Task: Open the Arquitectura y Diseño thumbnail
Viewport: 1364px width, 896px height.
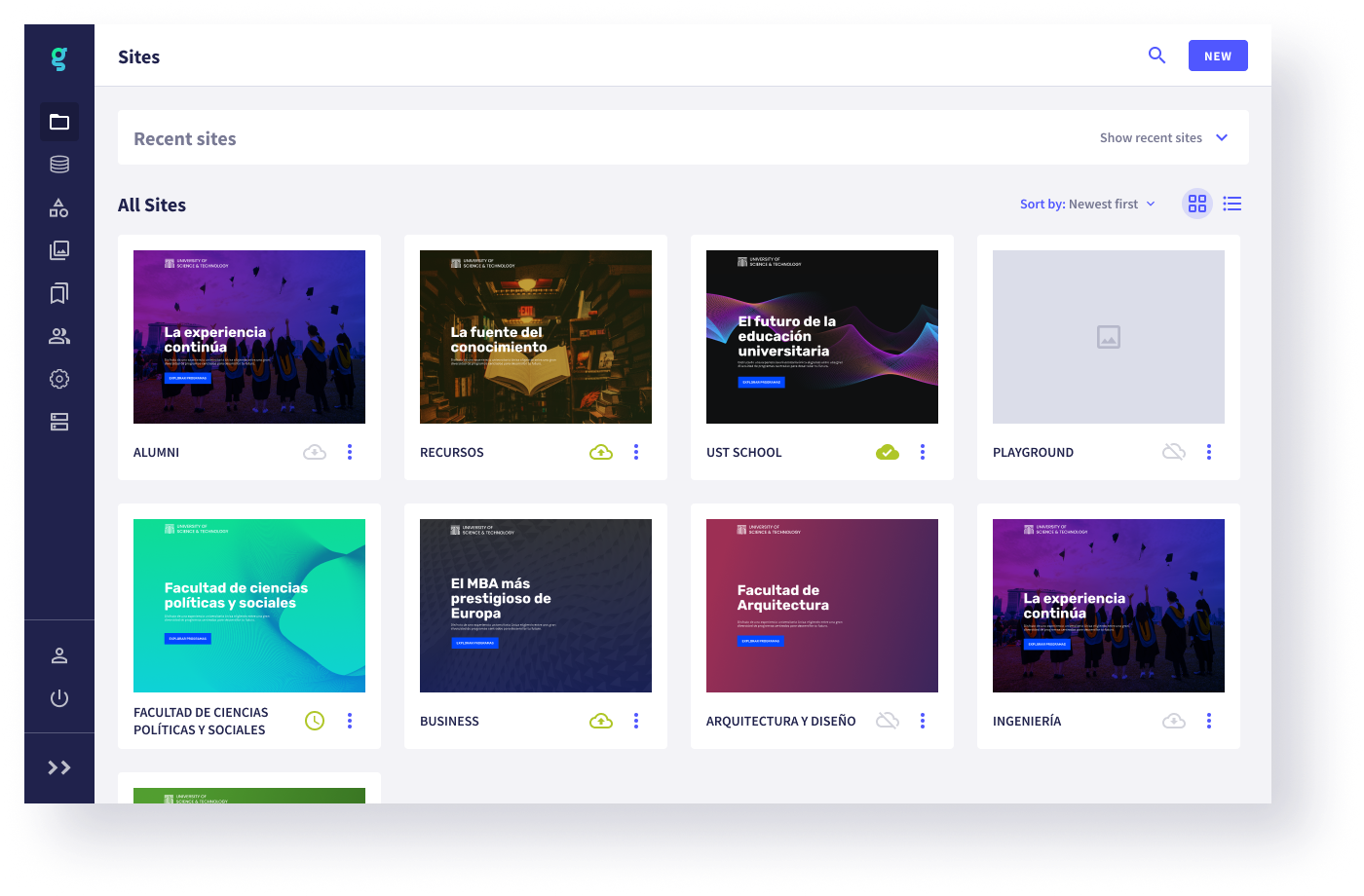Action: pos(822,606)
